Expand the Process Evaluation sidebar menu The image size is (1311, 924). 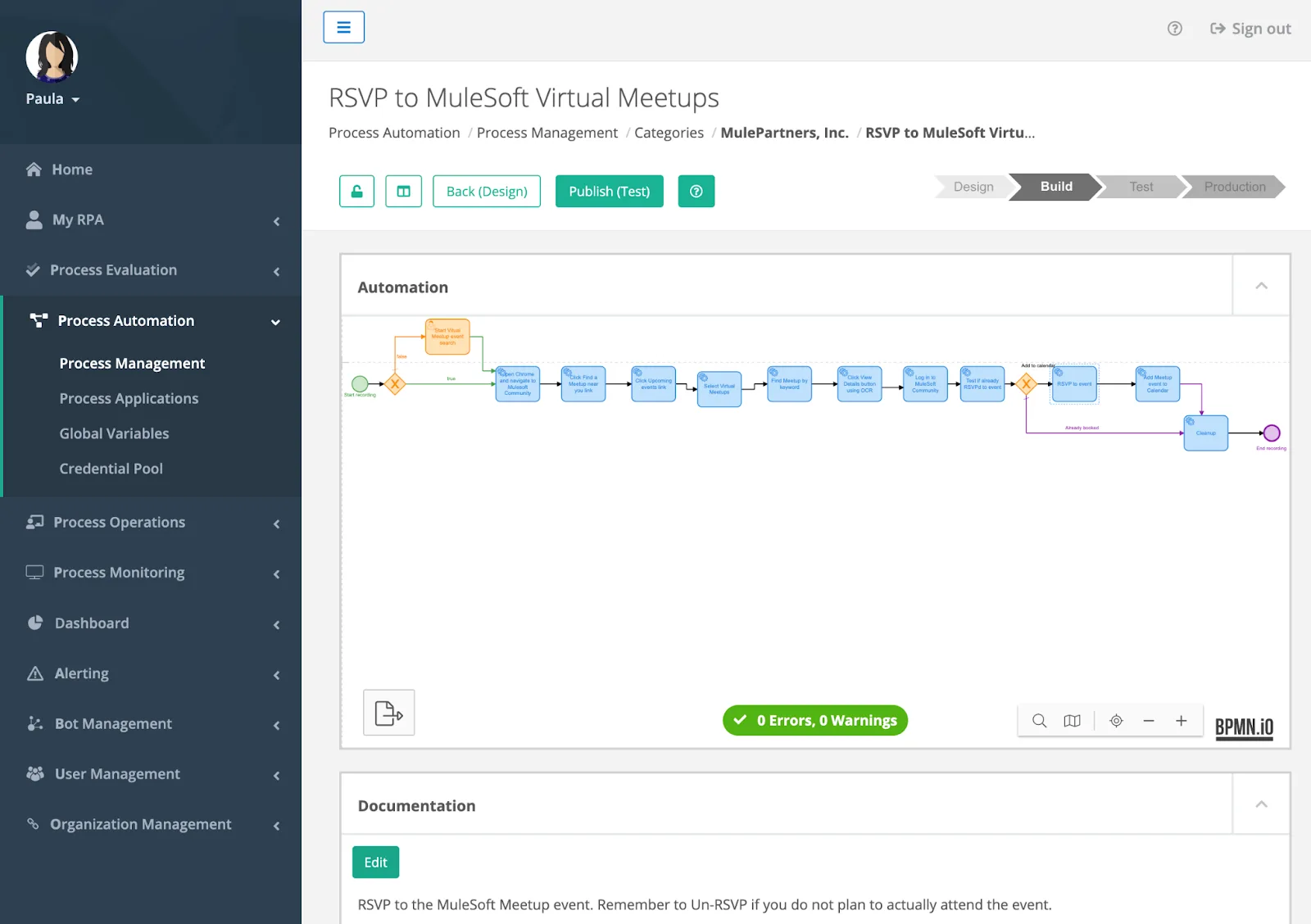(151, 270)
